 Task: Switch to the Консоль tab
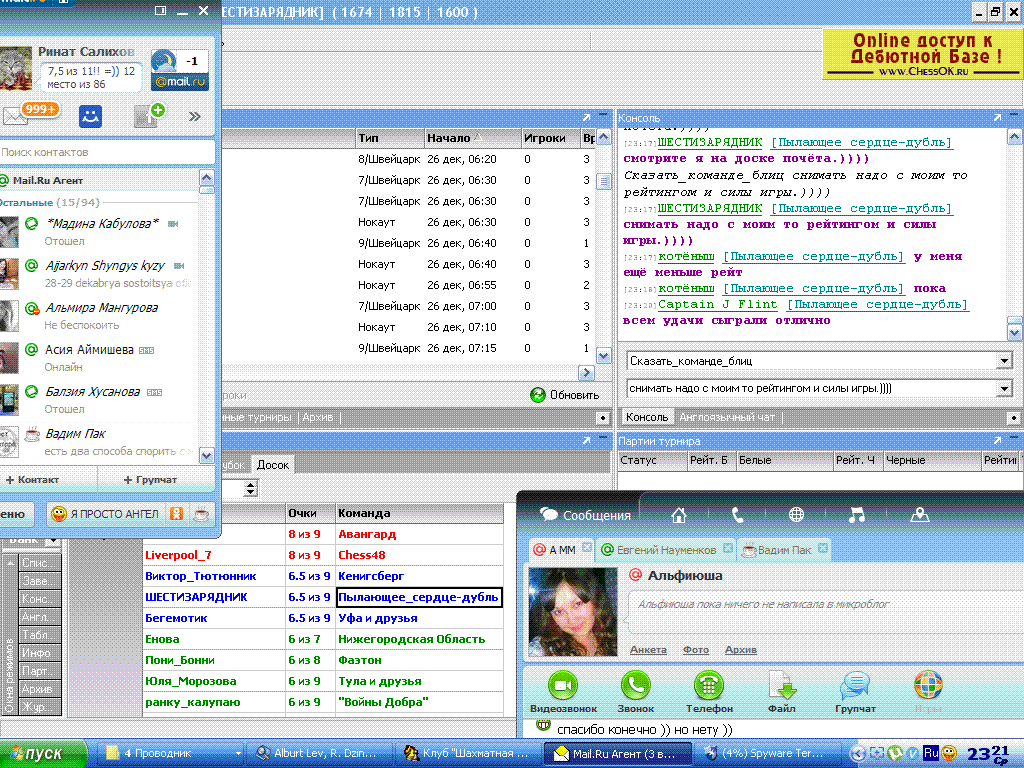tap(647, 417)
